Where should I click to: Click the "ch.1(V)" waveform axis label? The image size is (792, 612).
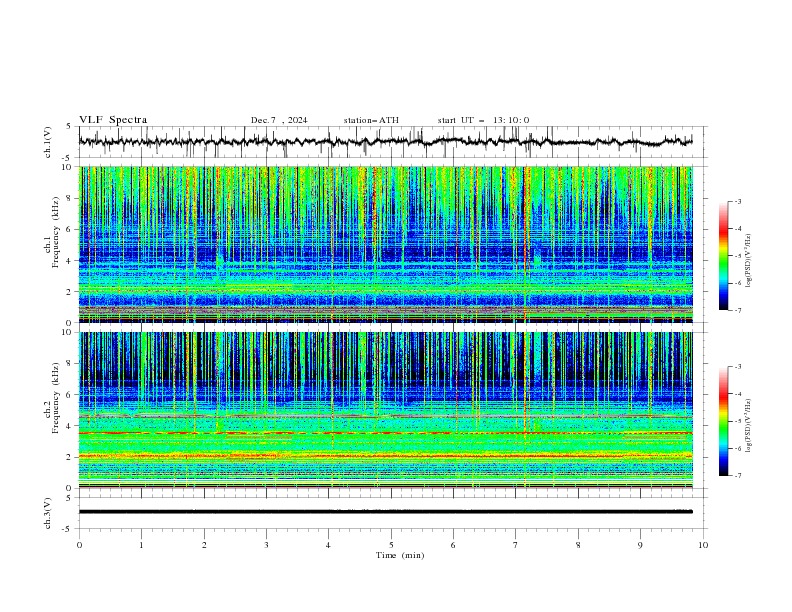[x=48, y=142]
